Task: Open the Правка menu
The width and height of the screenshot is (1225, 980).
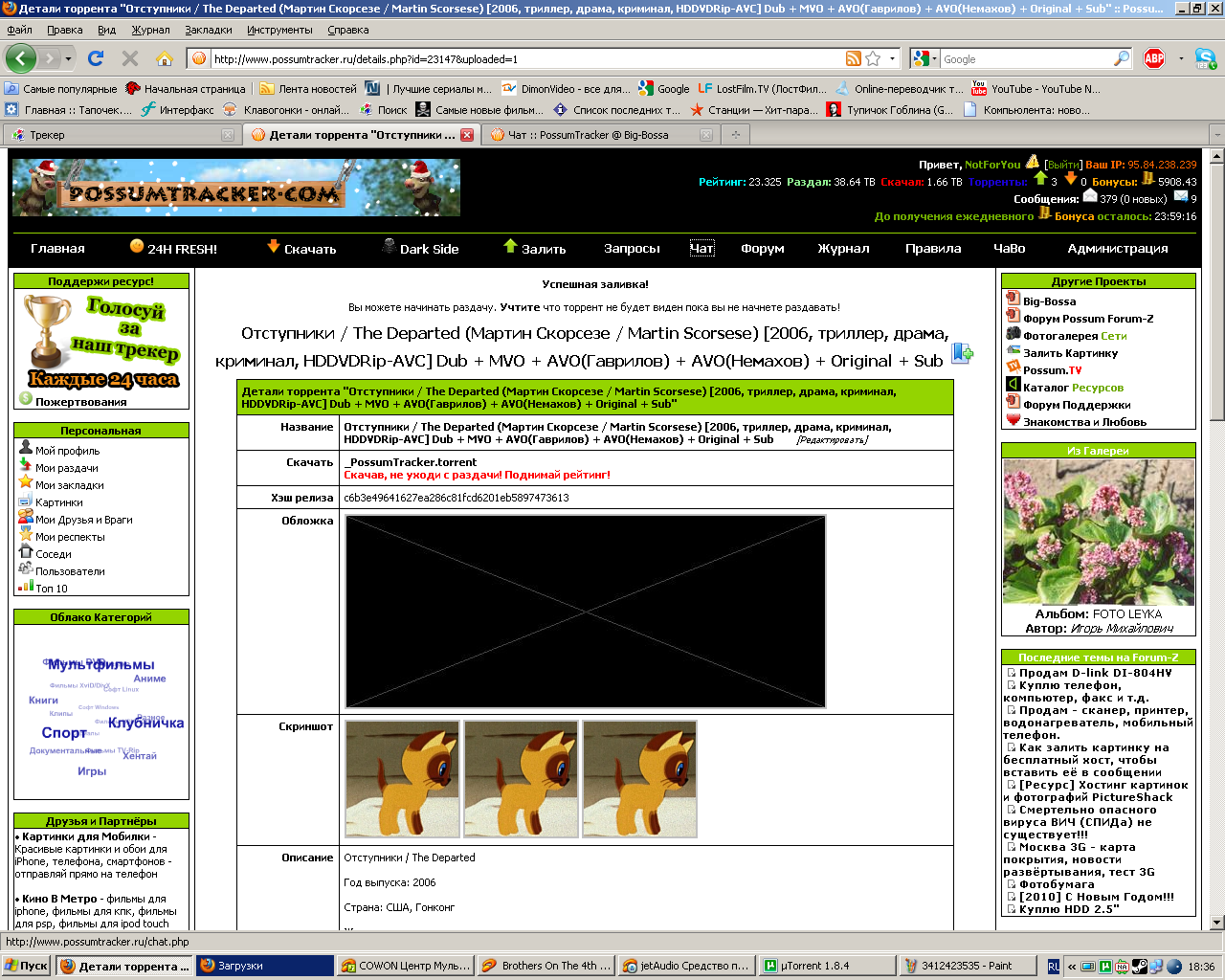Action: (64, 30)
